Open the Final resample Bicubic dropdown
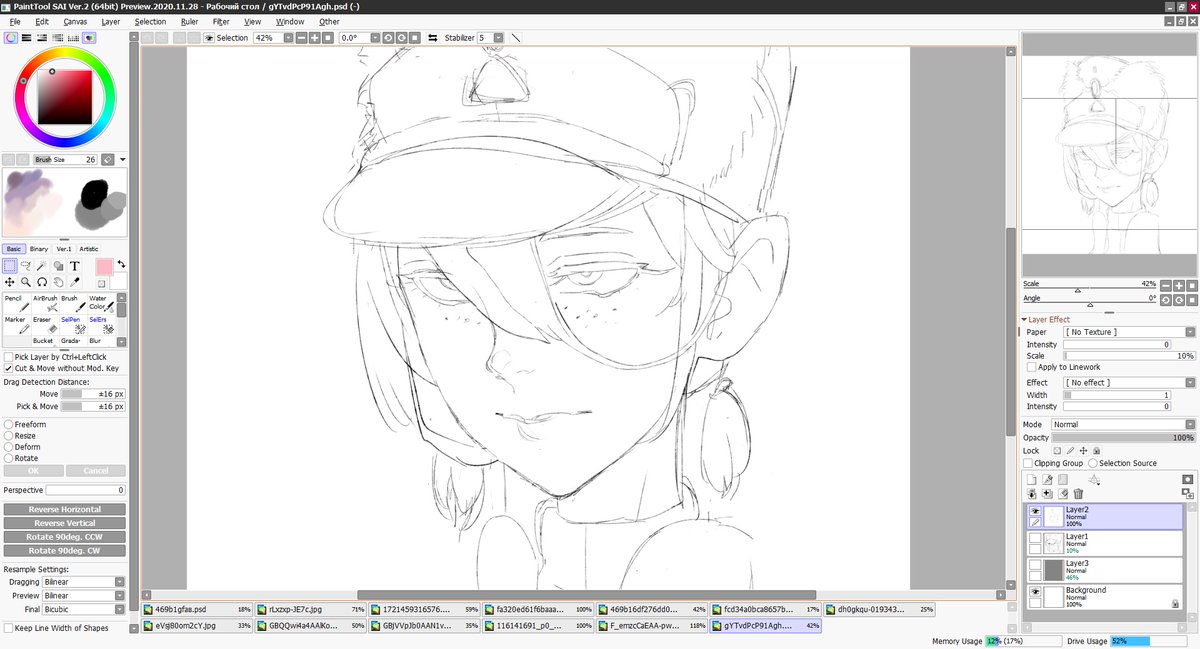The image size is (1200, 649). [x=120, y=609]
